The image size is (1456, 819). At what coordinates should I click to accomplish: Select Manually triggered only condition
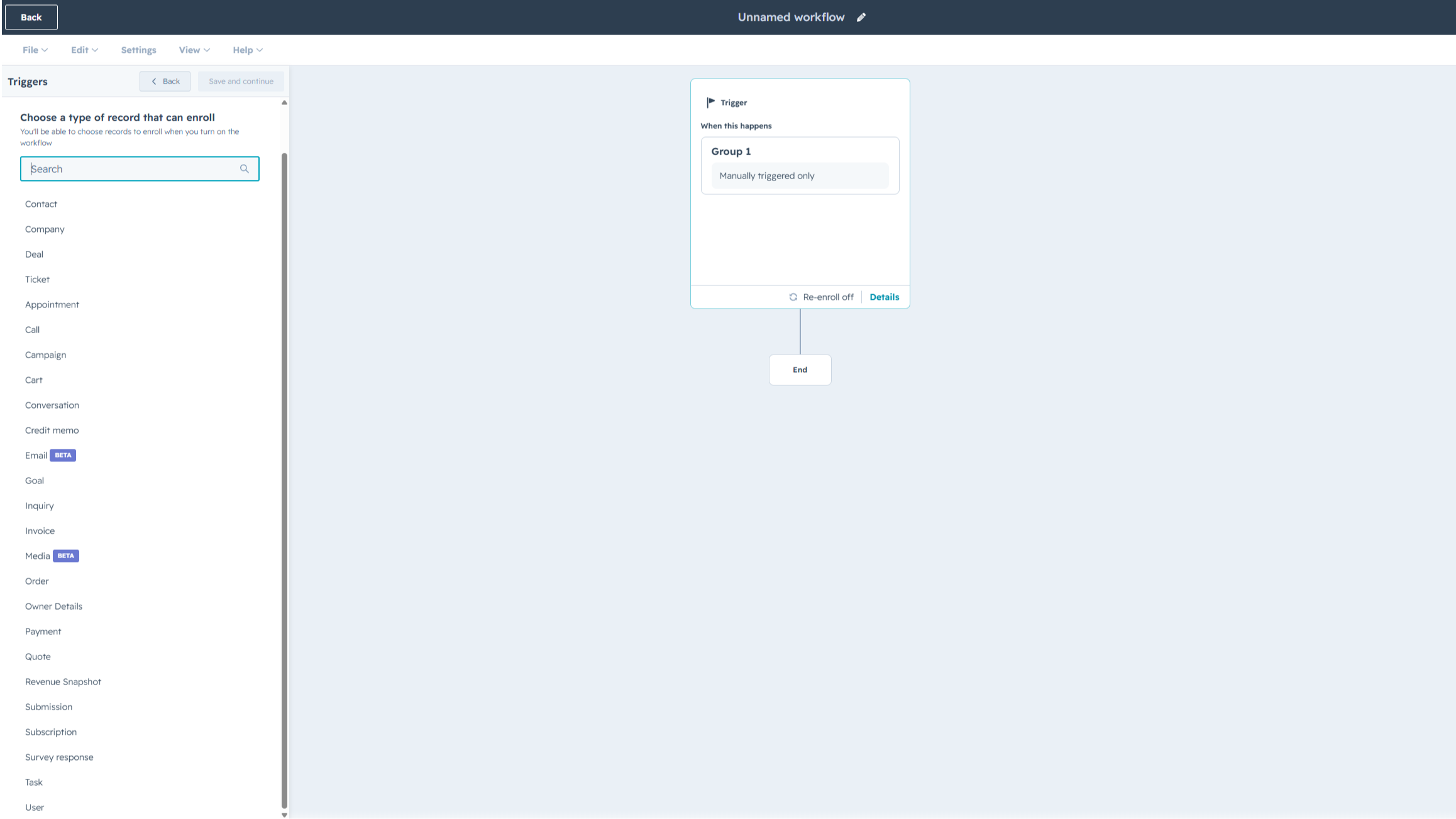tap(800, 175)
